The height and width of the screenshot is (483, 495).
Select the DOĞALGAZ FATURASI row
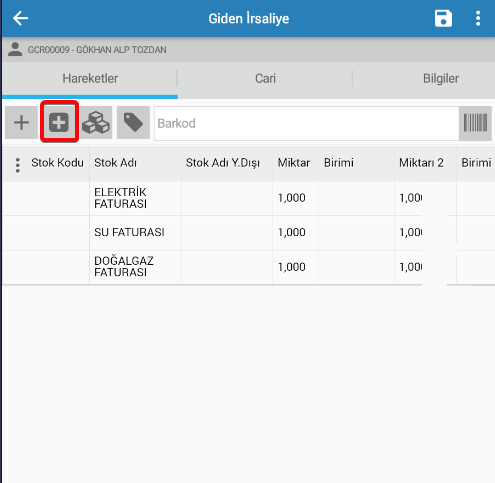point(249,267)
